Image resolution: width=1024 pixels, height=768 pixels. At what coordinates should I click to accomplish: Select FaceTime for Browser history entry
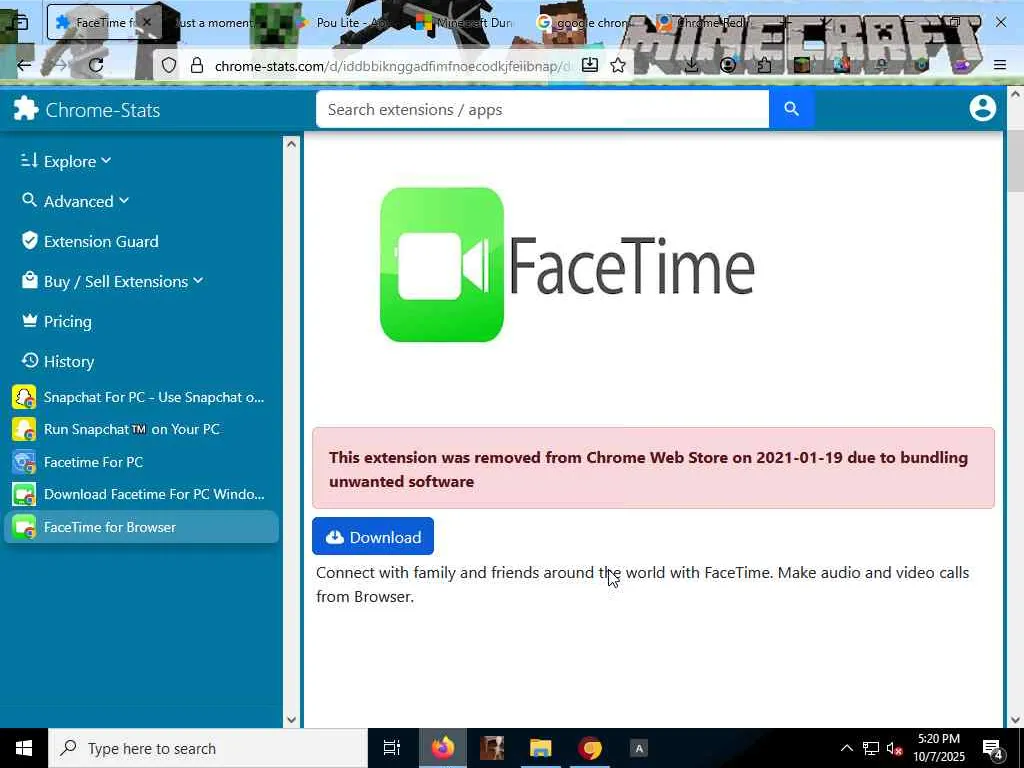(141, 527)
